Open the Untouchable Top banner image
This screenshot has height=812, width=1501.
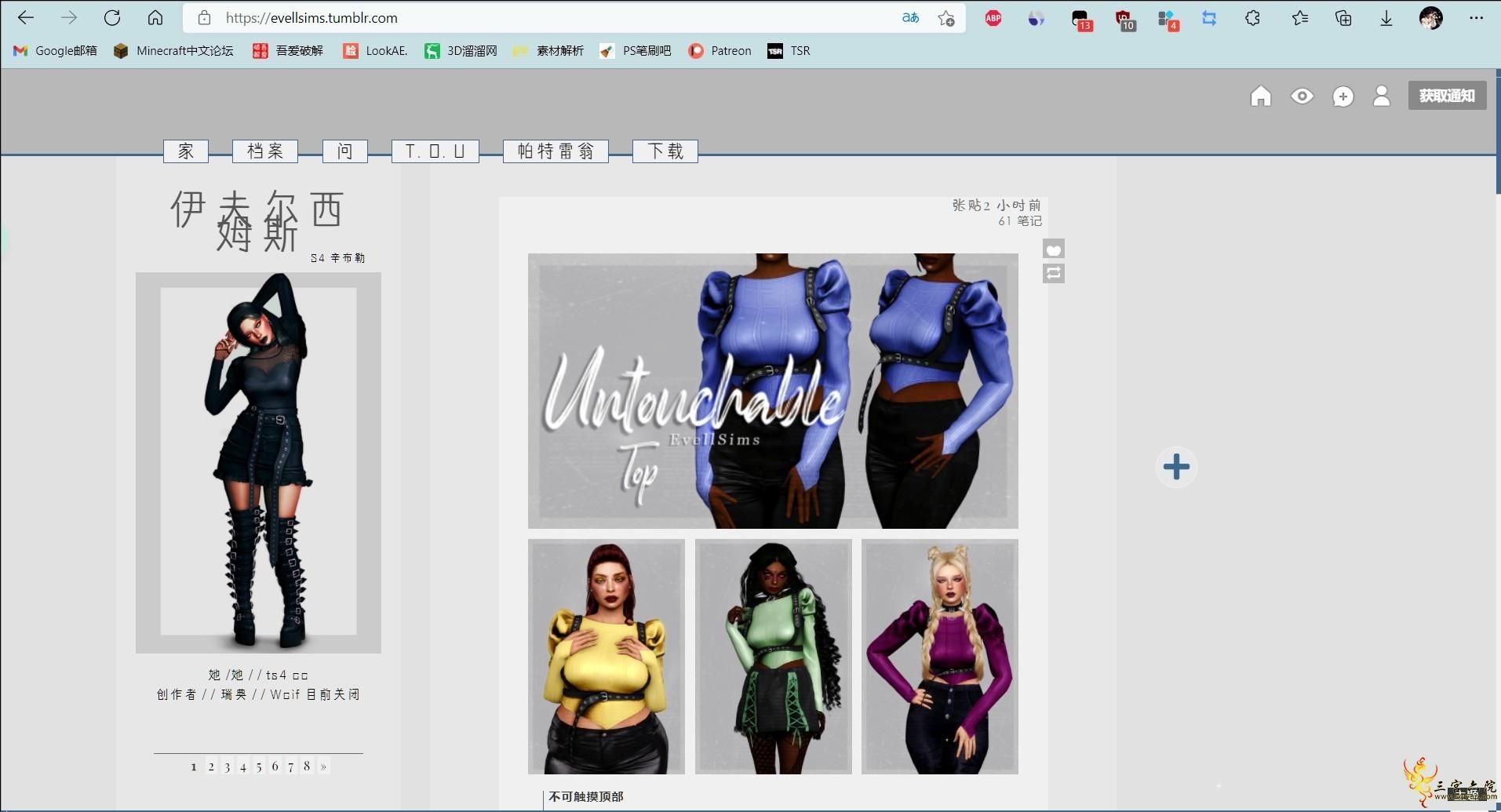[773, 391]
